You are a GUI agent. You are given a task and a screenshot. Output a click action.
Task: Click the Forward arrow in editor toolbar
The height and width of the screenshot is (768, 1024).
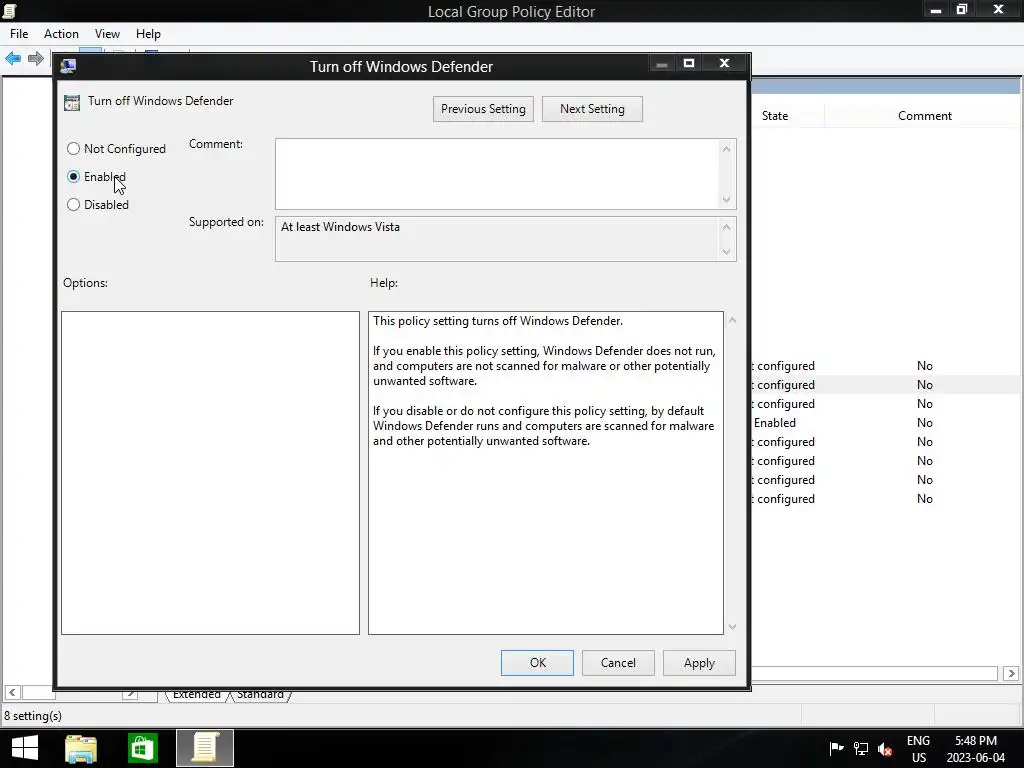click(x=36, y=59)
